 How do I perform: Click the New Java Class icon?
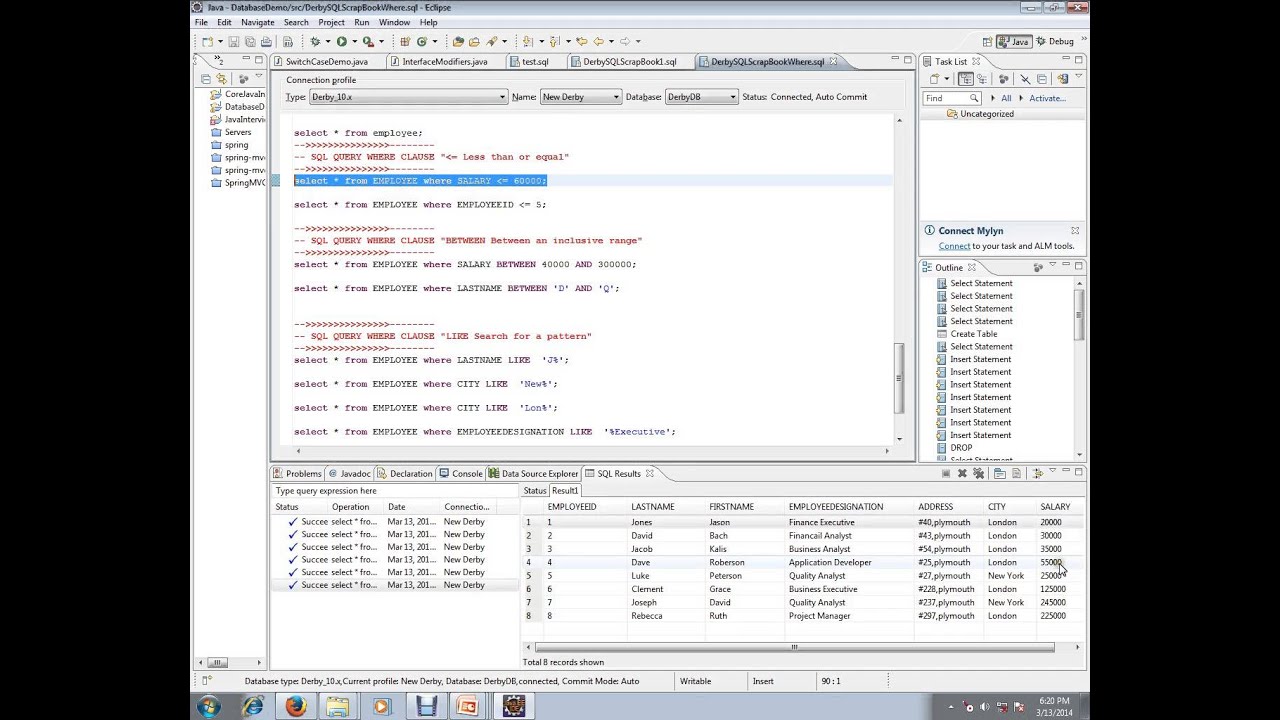[421, 41]
